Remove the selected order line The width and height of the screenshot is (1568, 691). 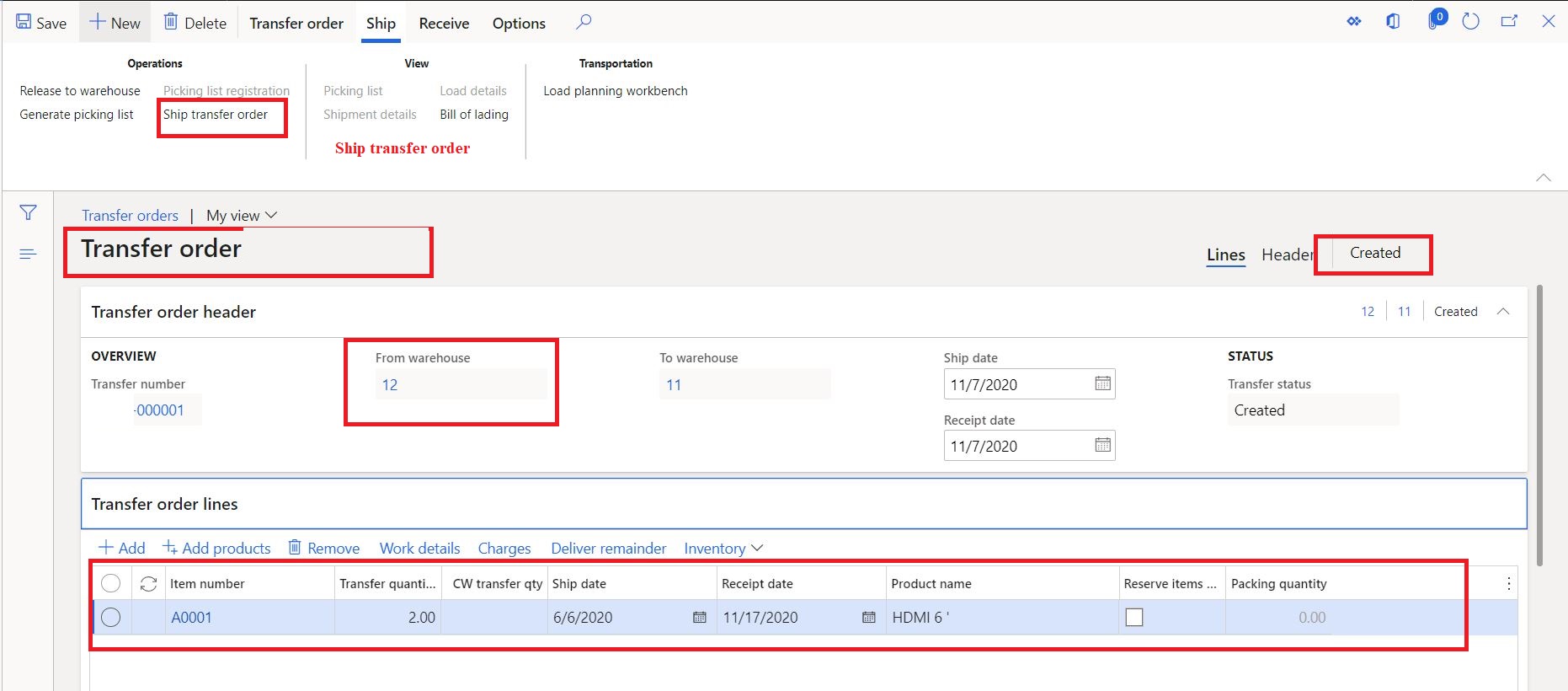point(324,549)
